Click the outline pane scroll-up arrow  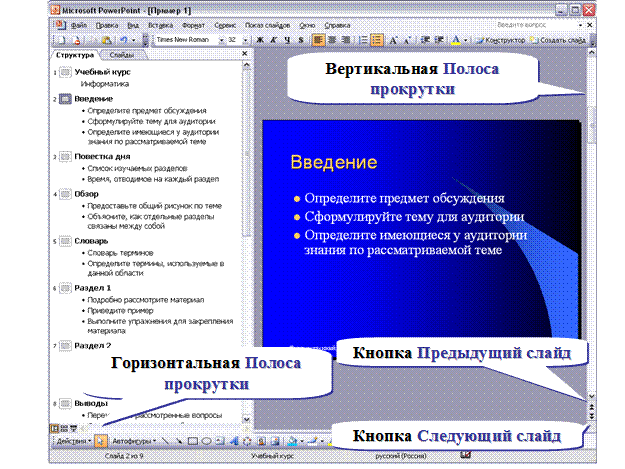246,65
